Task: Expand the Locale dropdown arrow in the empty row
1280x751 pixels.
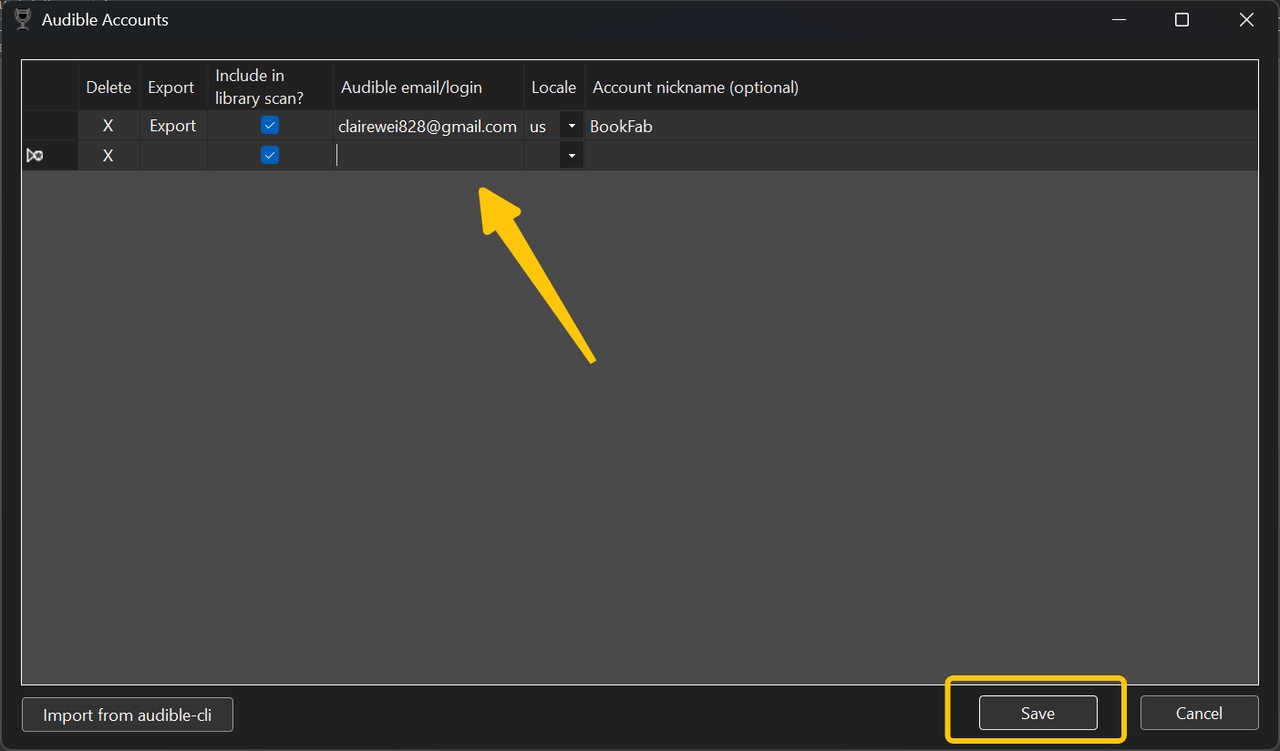Action: click(x=571, y=156)
